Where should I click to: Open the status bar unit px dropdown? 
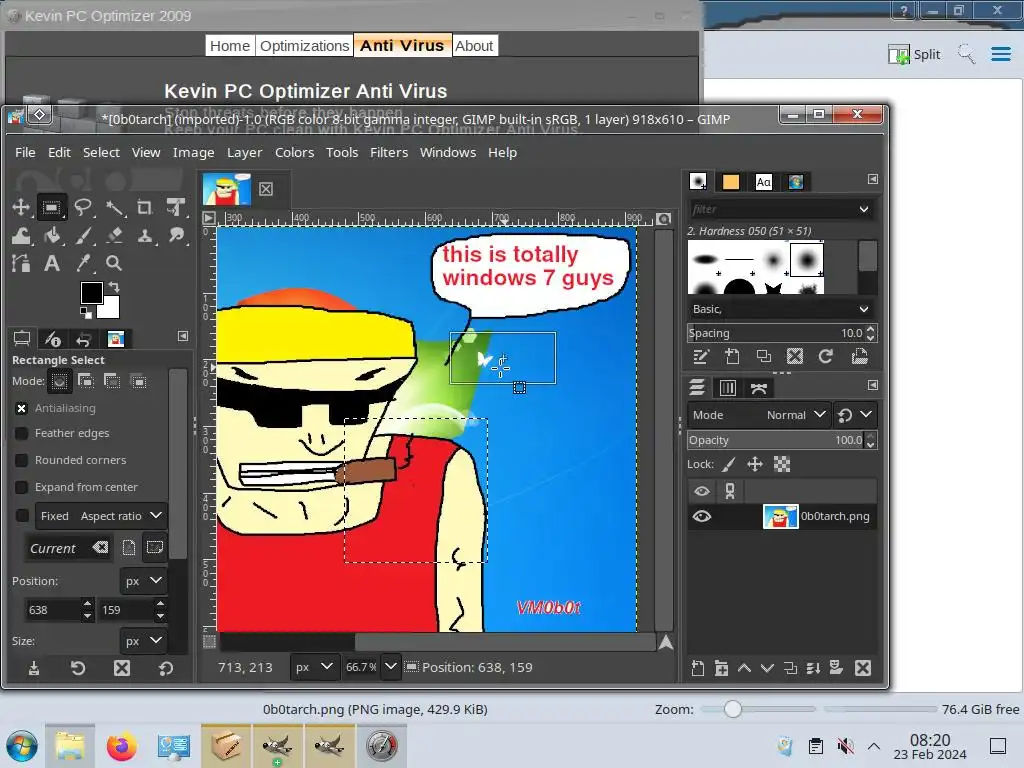[x=314, y=667]
